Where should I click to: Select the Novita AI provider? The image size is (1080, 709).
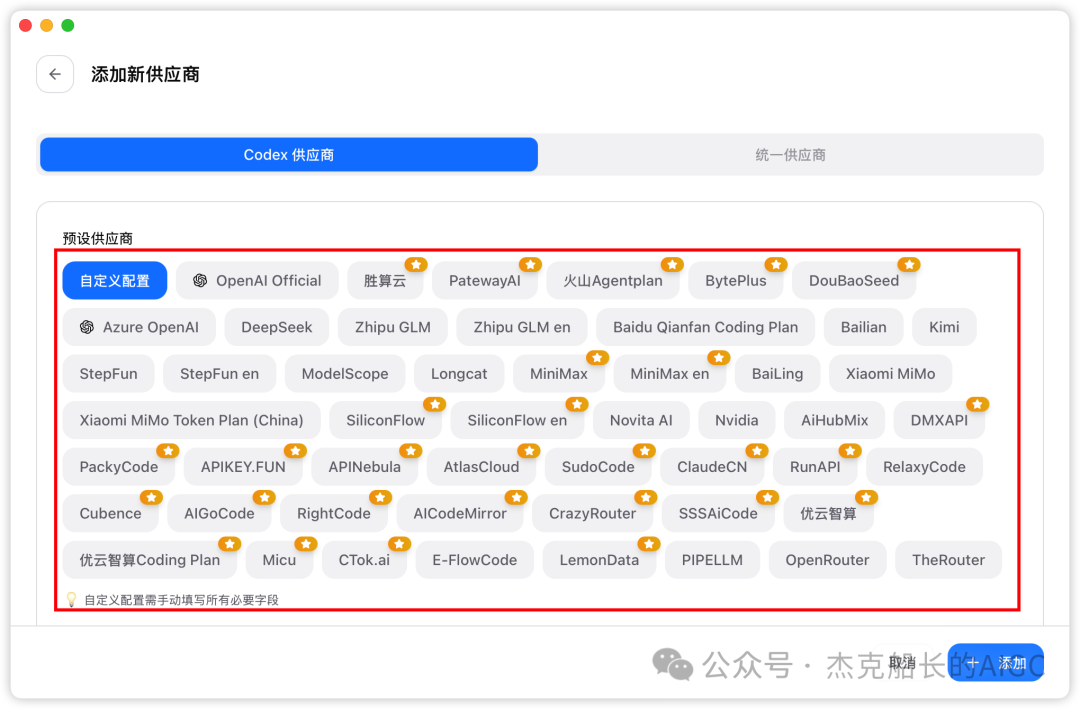pos(641,420)
